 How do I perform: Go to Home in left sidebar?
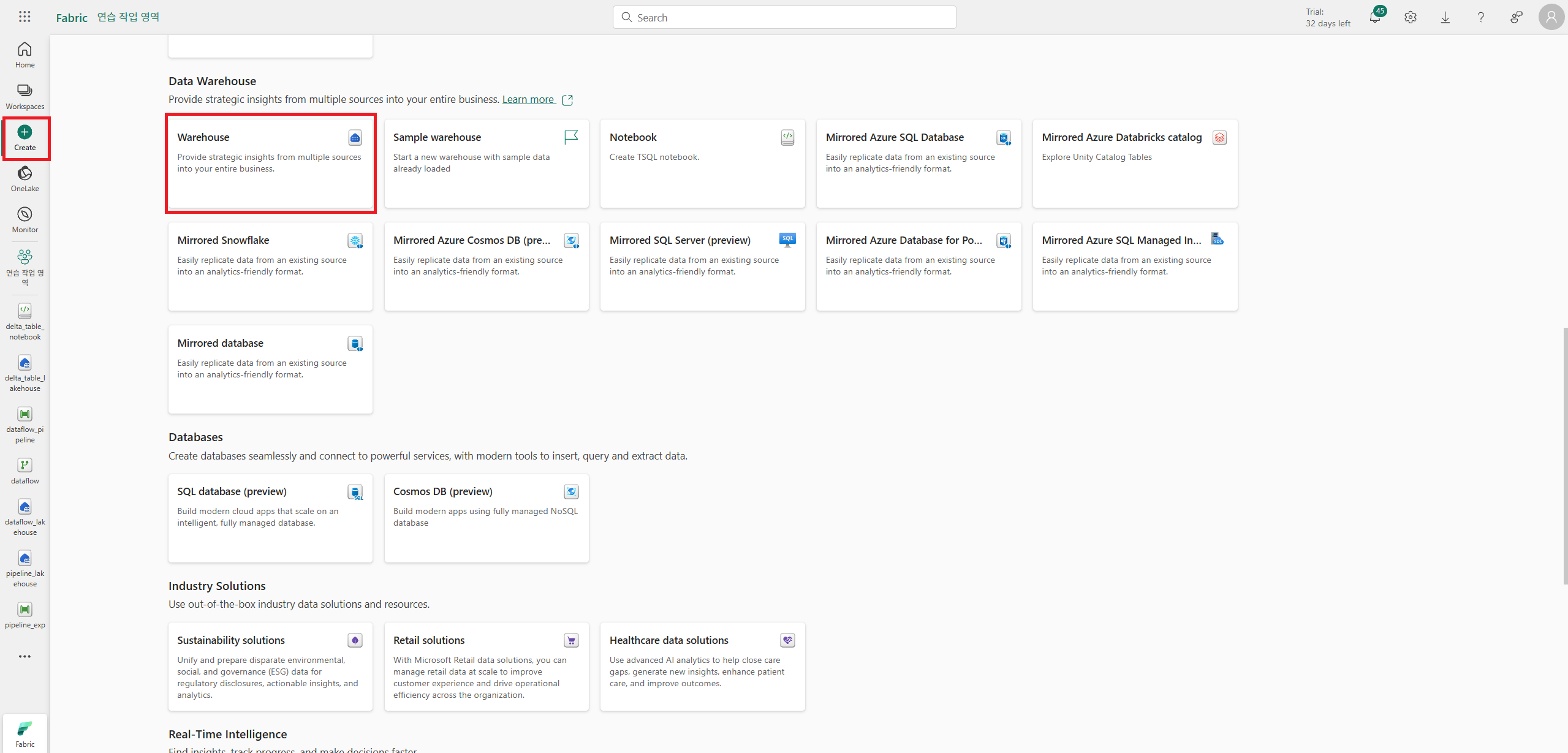[25, 55]
